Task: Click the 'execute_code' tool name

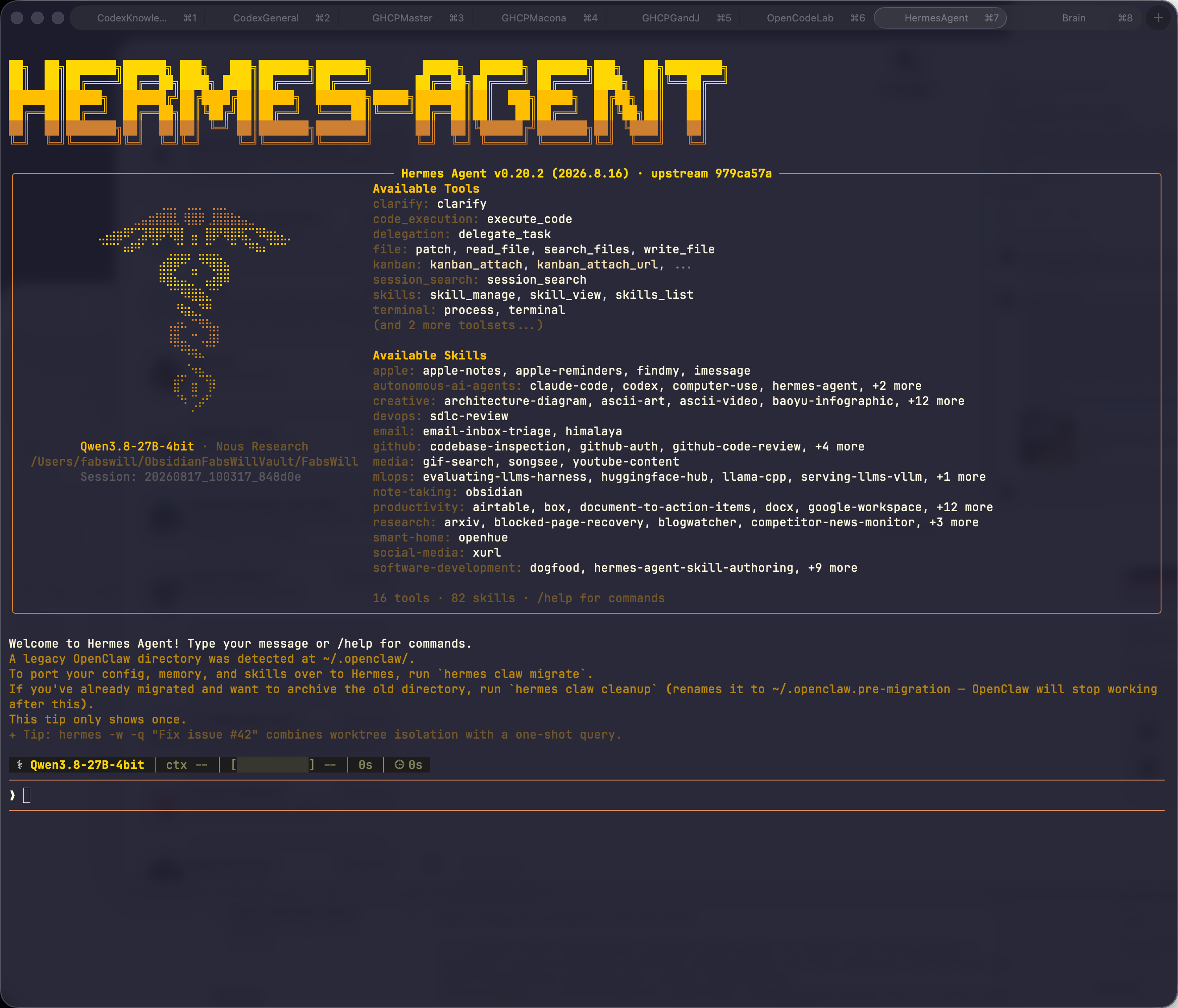Action: pos(529,219)
